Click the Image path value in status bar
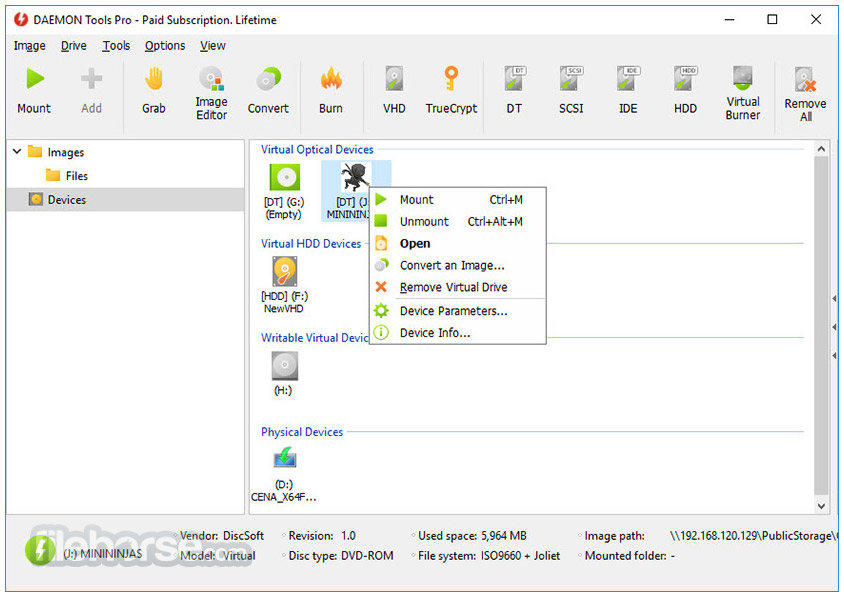The width and height of the screenshot is (844, 597). point(754,536)
